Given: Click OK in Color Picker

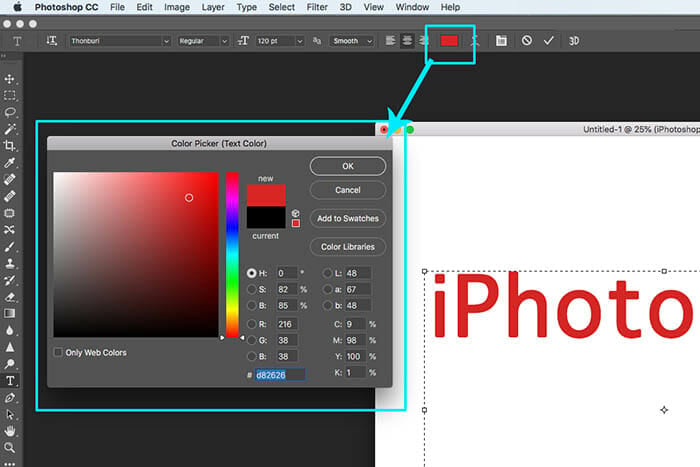Looking at the screenshot, I should [x=348, y=166].
